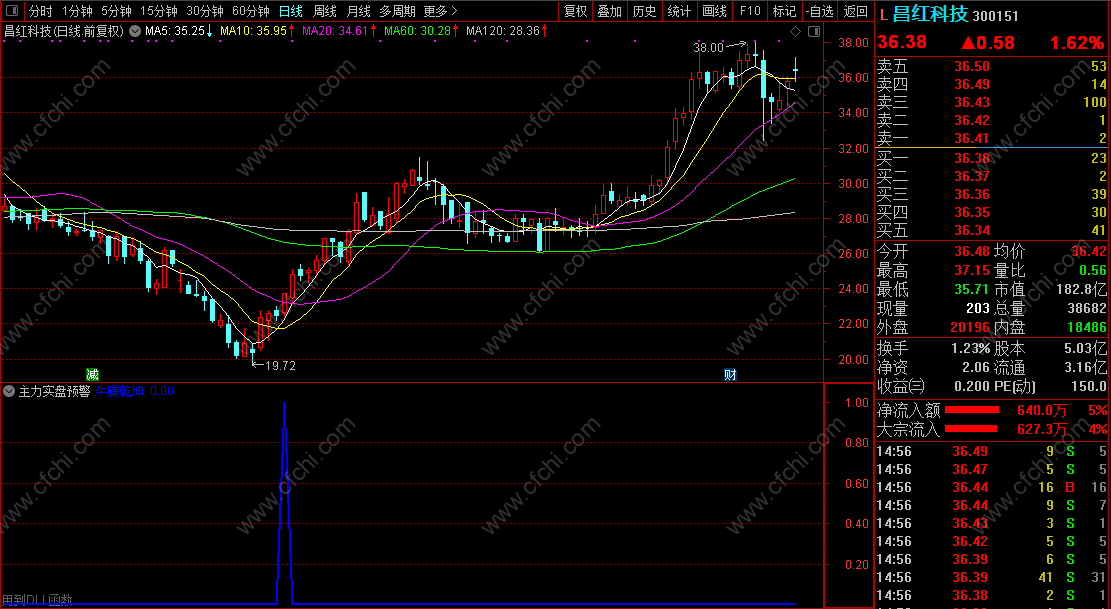1111x609 pixels.
Task: Remove stock via -自选 button
Action: [x=819, y=11]
